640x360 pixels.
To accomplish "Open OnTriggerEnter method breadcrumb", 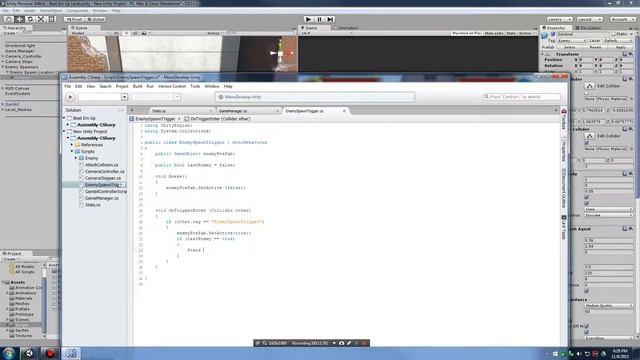I will tap(217, 119).
